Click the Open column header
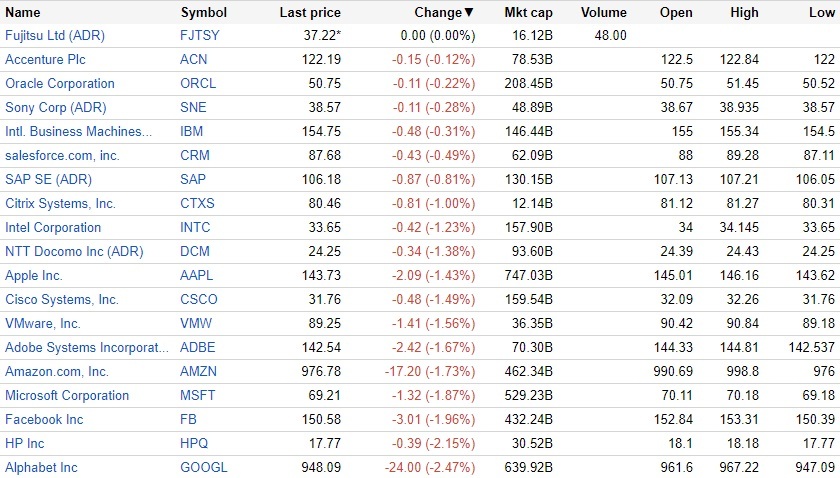 [x=676, y=13]
